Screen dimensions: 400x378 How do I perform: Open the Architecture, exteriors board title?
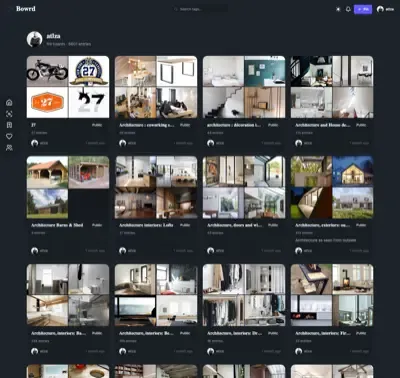[322, 225]
